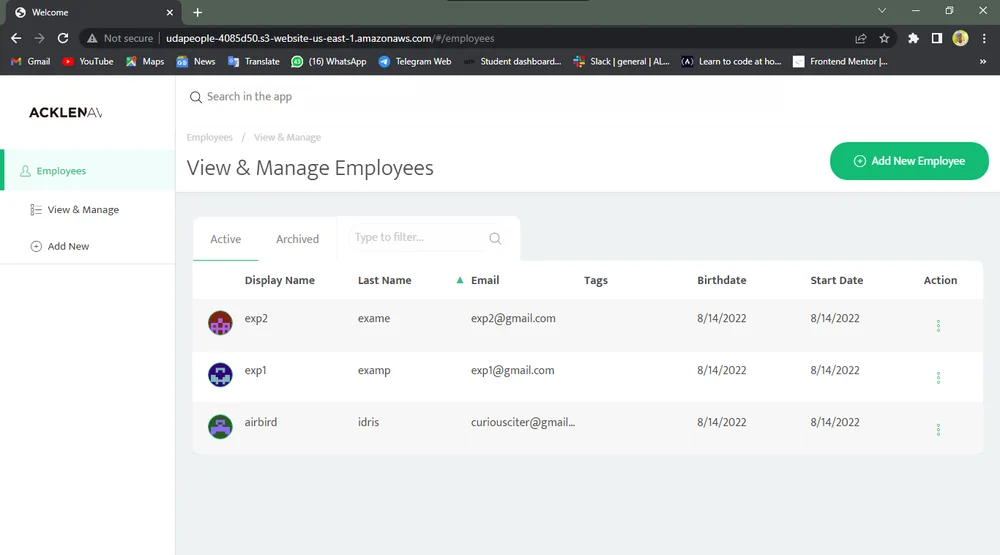Click curiousciter@gmail email cell

click(522, 422)
